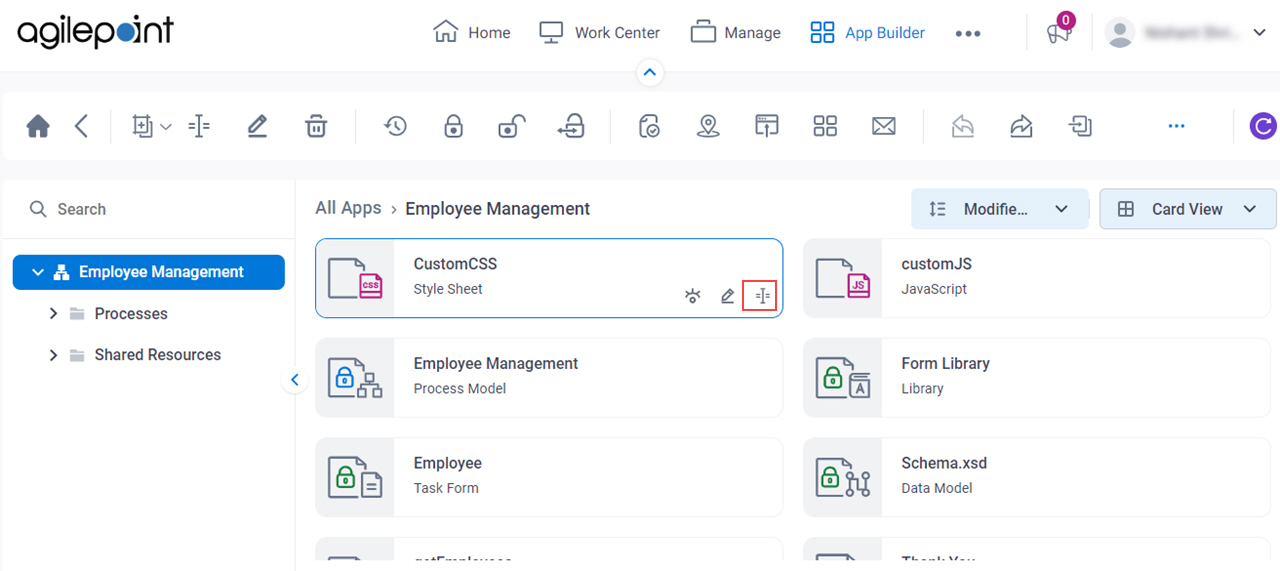Viewport: 1280px width, 571px height.
Task: Click the four-squares grid toolbar icon
Action: (x=825, y=126)
